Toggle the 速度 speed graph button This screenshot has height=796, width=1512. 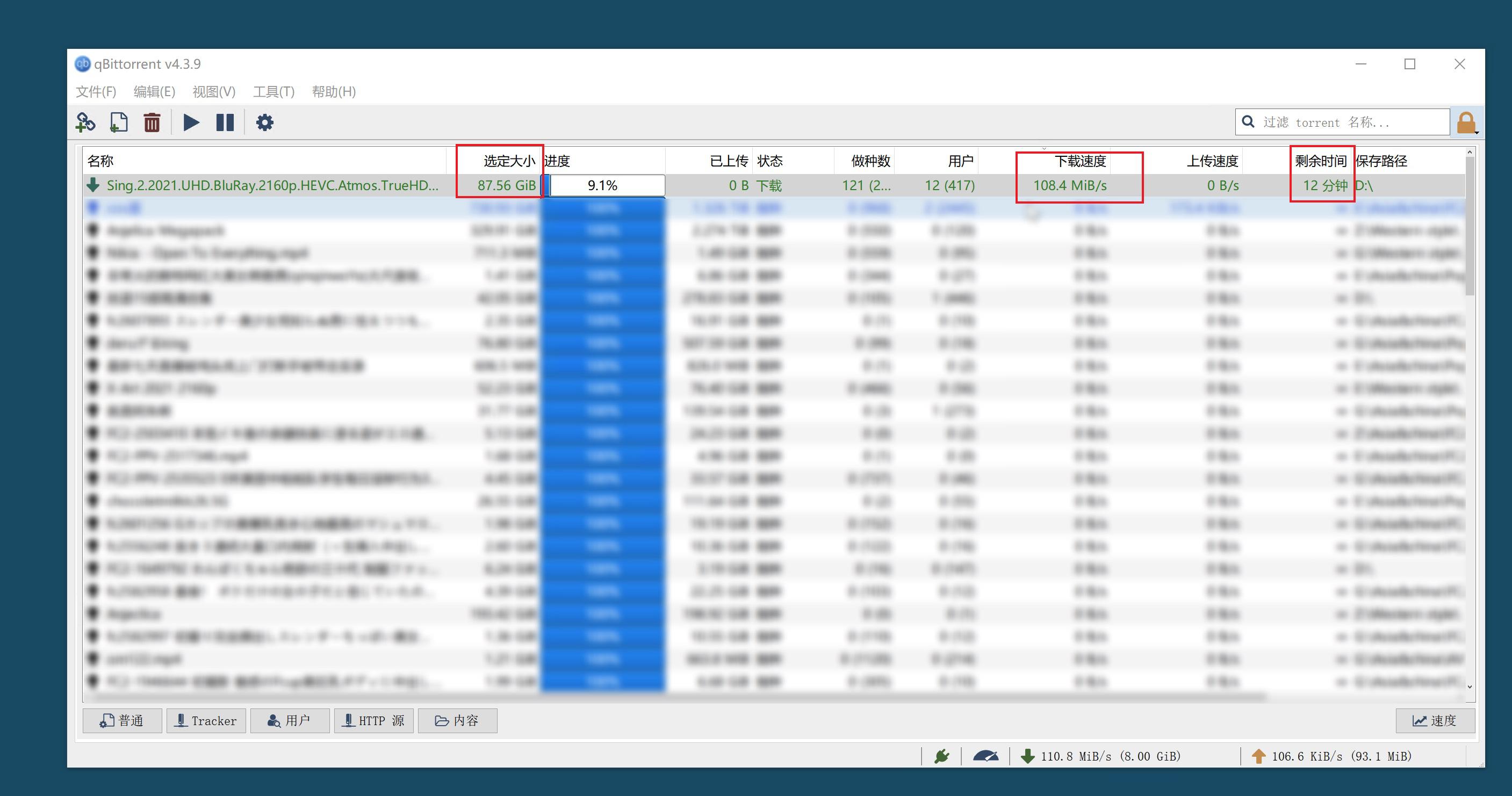click(1435, 720)
